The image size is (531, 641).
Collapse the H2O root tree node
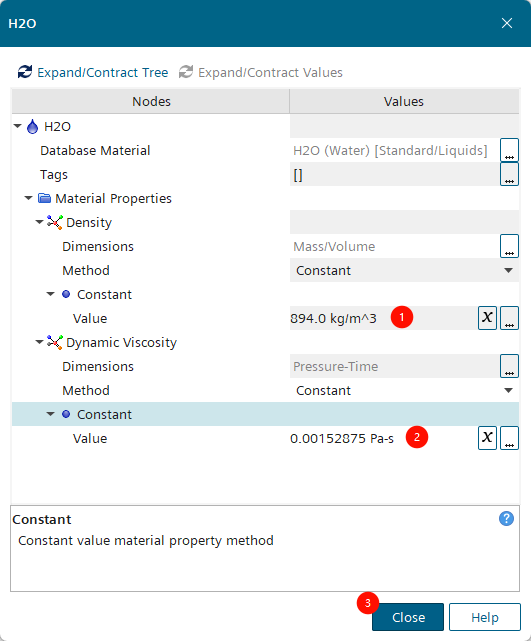click(18, 126)
